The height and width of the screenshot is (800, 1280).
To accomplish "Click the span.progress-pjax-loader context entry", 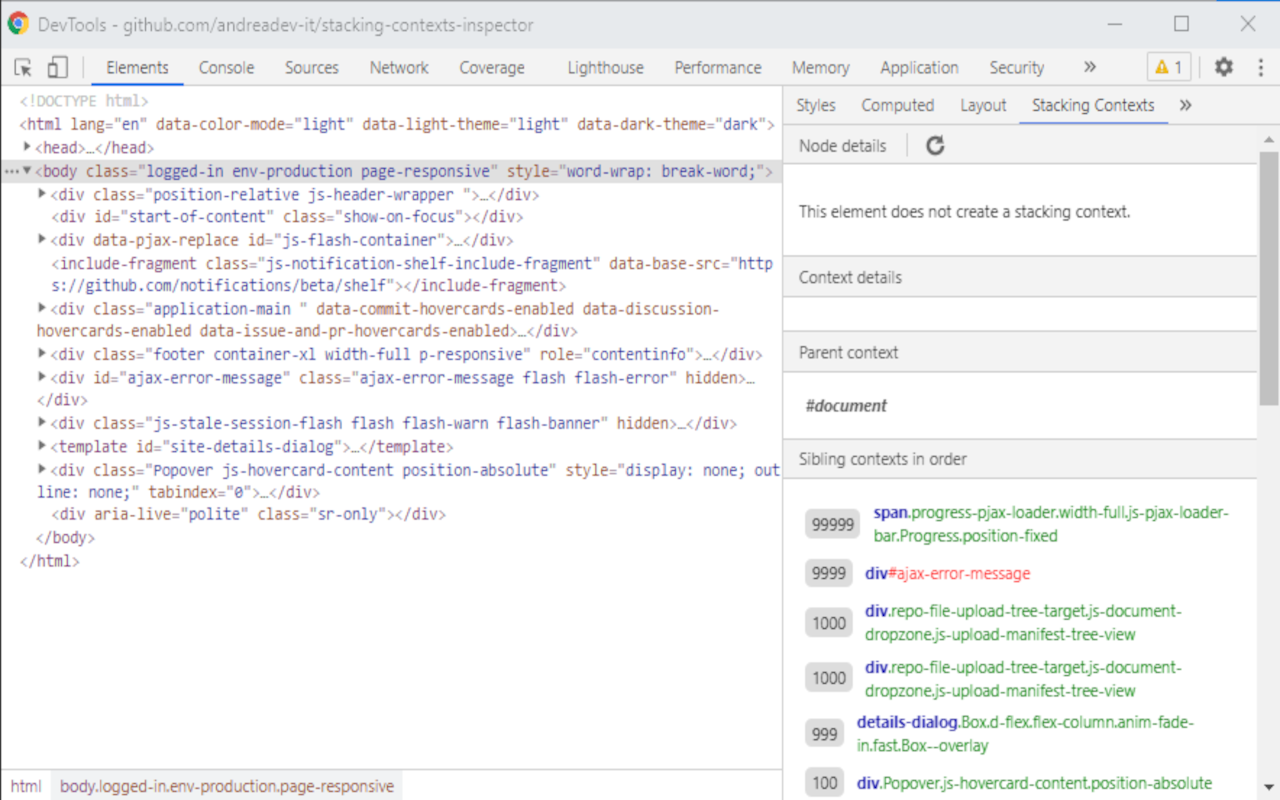I will [1050, 523].
